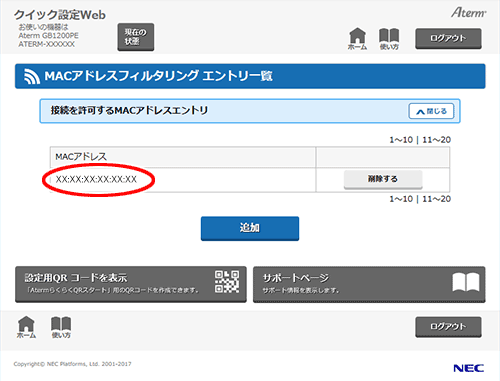Viewport: 500px width, 381px height.
Task: Show entries 11～20 above the table
Action: click(x=436, y=140)
